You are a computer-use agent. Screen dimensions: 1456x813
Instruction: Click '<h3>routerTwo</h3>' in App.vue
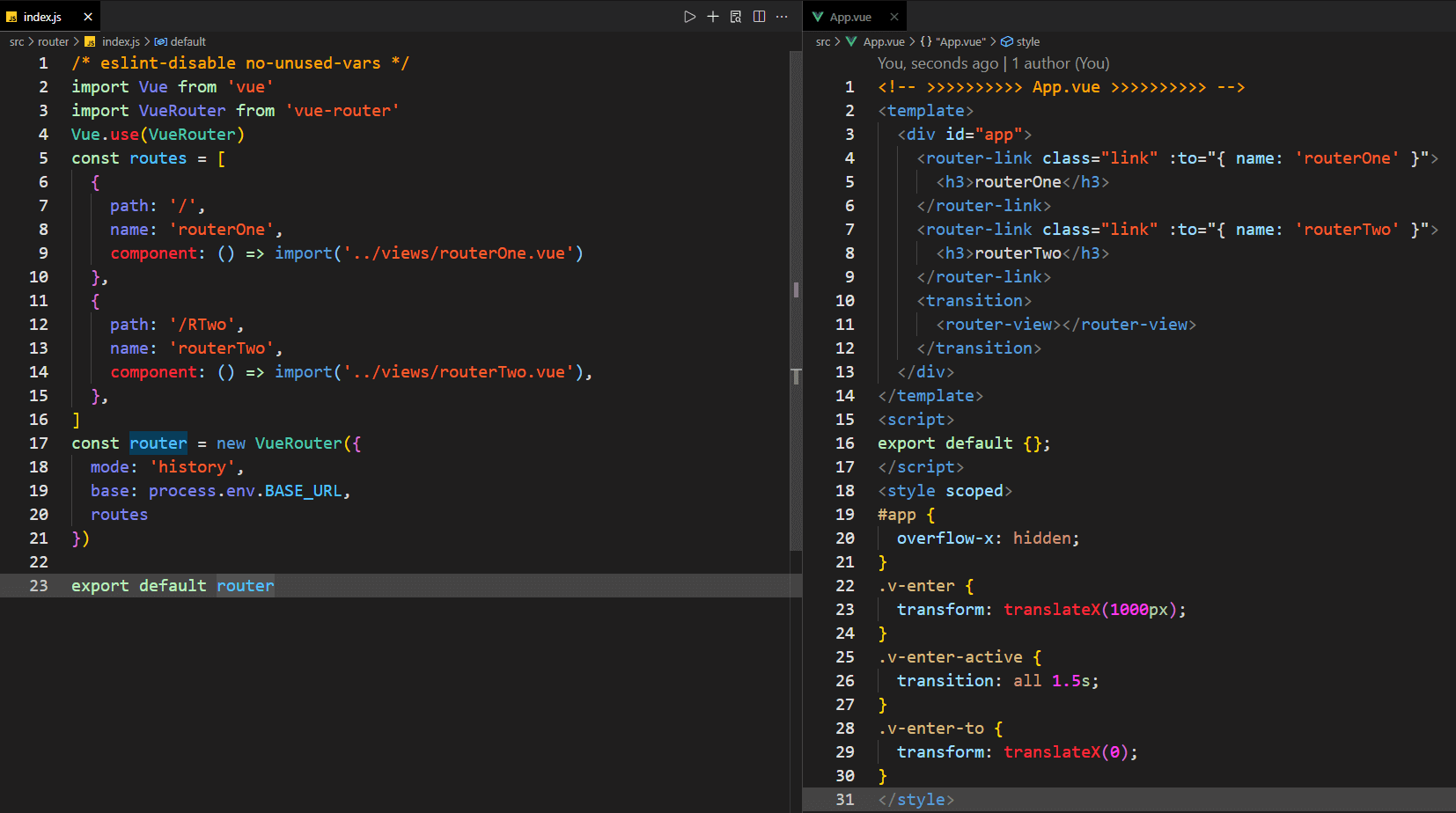1022,253
